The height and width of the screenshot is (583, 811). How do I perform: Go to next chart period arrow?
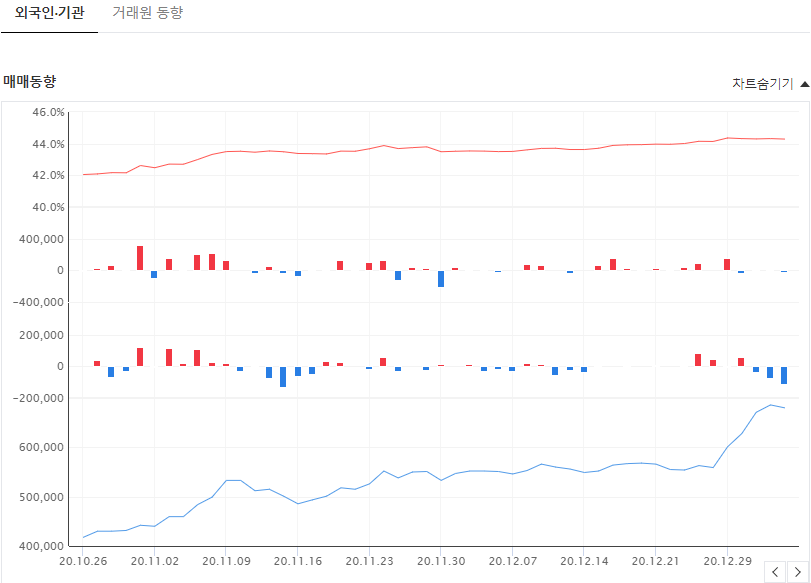click(798, 572)
